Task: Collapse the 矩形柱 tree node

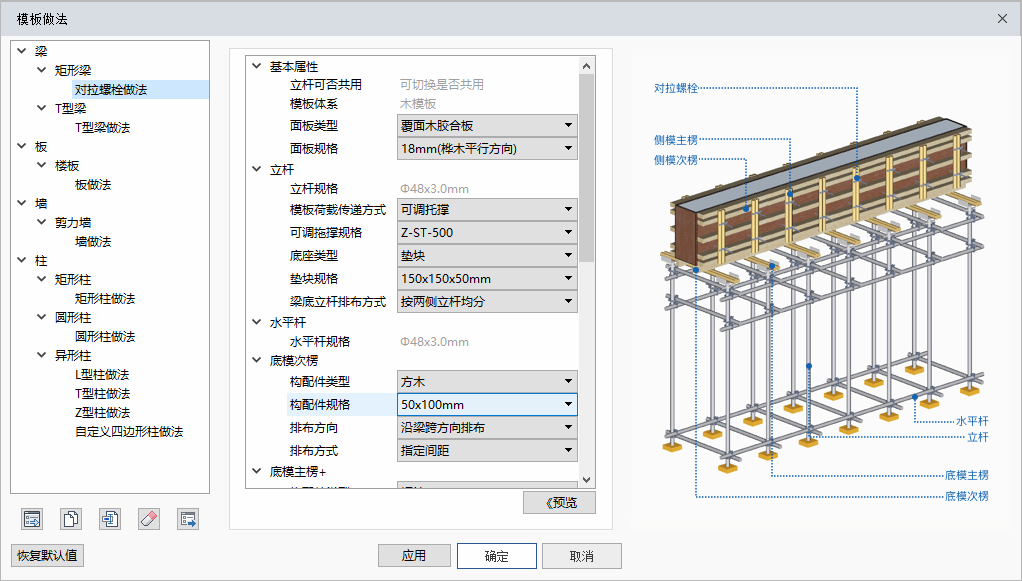Action: coord(42,279)
